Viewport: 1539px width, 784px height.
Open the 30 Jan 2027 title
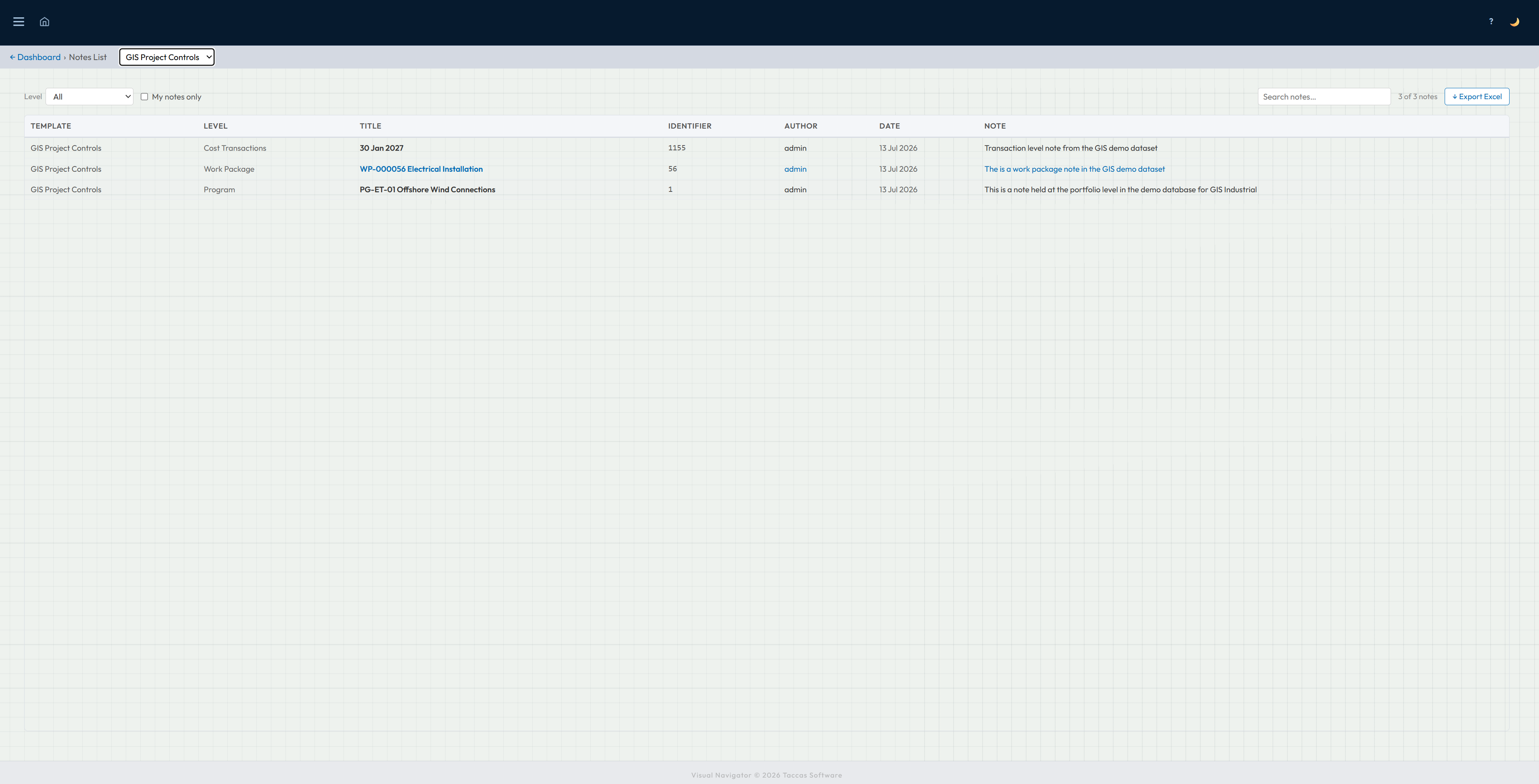(381, 148)
